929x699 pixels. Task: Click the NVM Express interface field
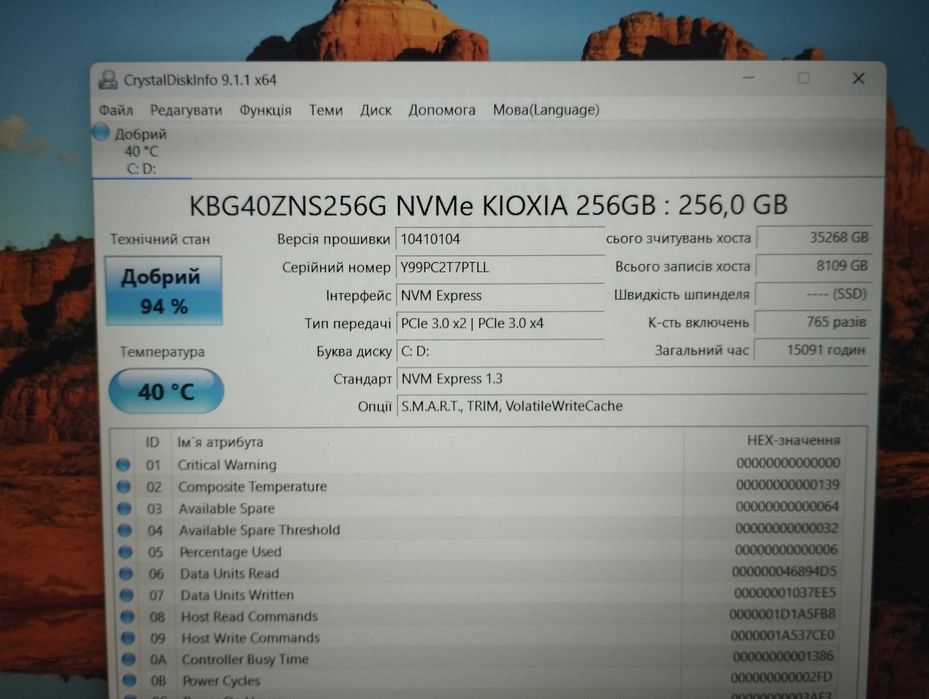pyautogui.click(x=499, y=295)
